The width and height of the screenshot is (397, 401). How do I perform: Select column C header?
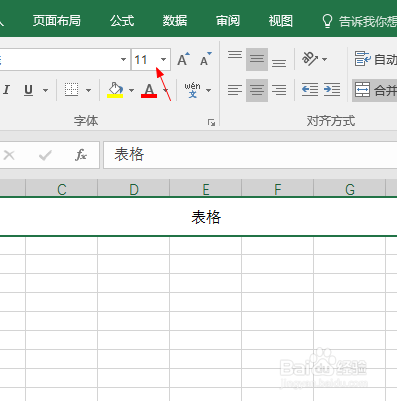(62, 189)
